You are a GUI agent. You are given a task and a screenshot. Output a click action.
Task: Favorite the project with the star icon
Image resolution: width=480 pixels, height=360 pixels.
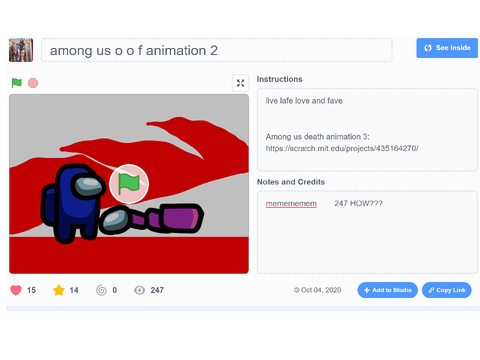[59, 290]
